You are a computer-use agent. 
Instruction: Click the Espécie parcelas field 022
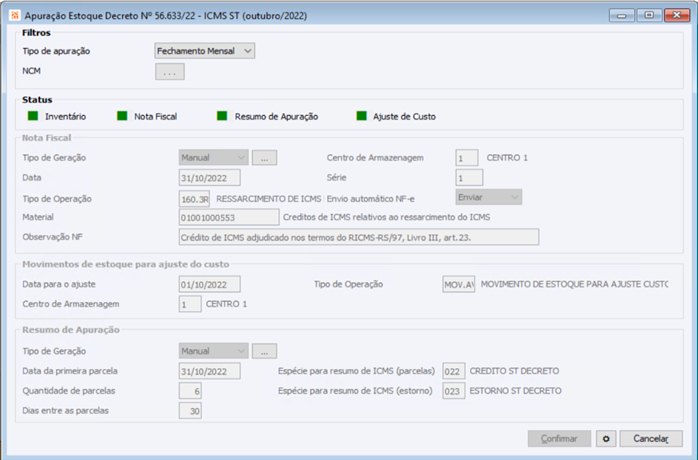coord(454,371)
